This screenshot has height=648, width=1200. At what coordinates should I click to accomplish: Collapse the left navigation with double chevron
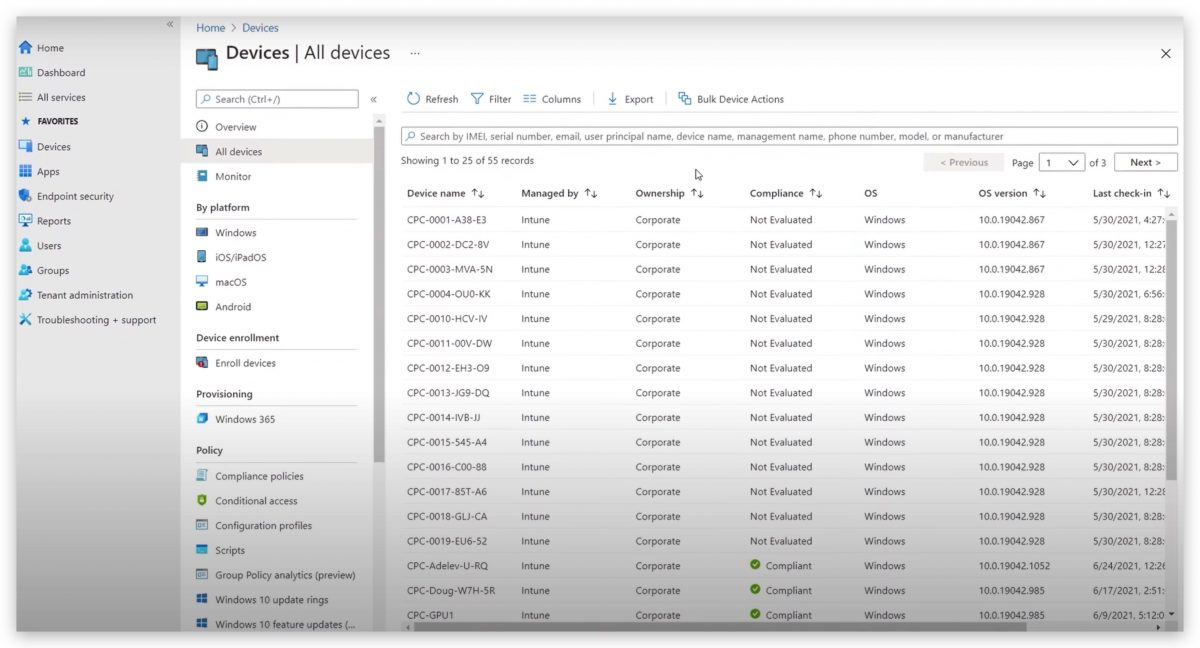170,24
